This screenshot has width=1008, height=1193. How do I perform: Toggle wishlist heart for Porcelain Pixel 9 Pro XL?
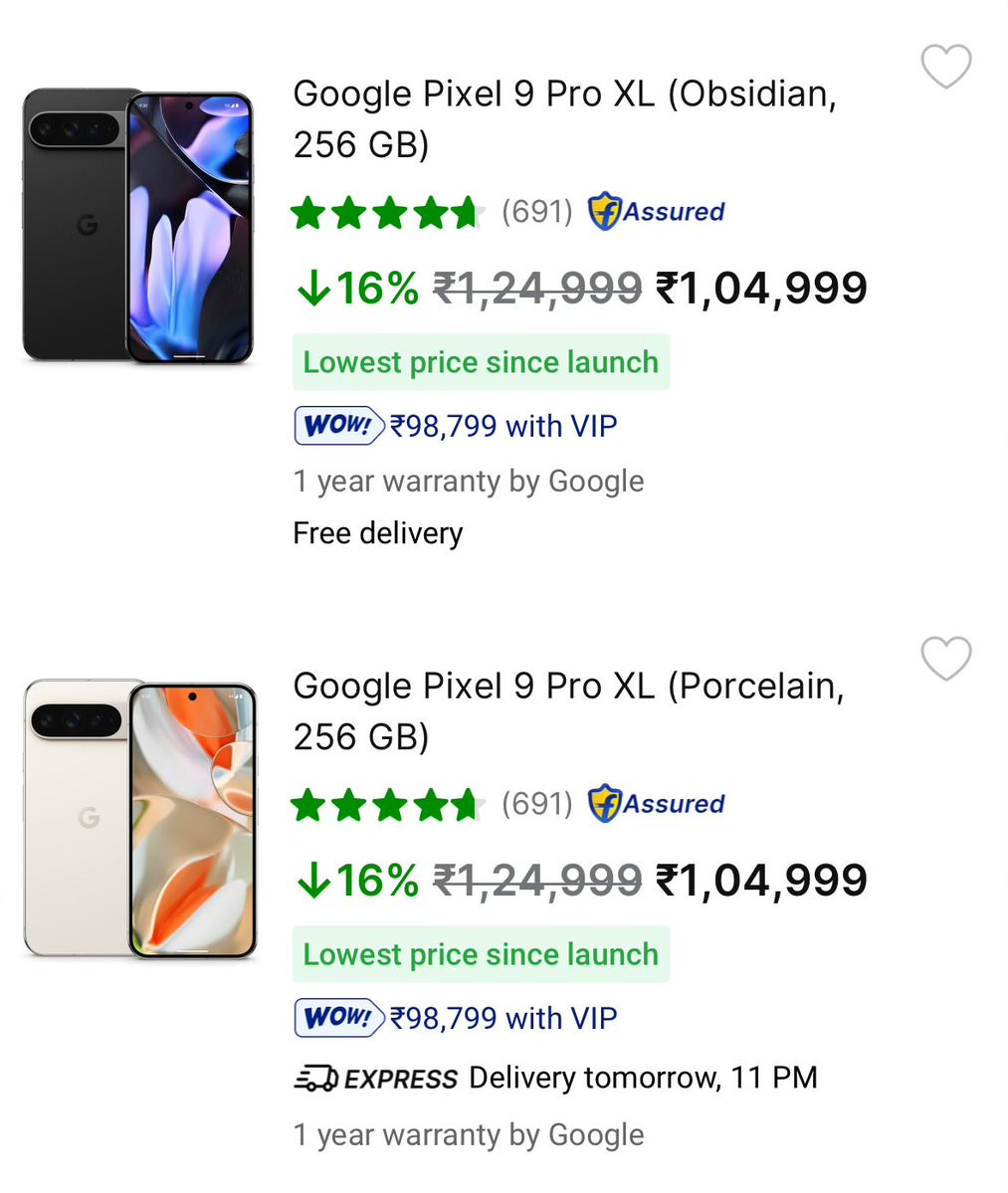pos(945,659)
